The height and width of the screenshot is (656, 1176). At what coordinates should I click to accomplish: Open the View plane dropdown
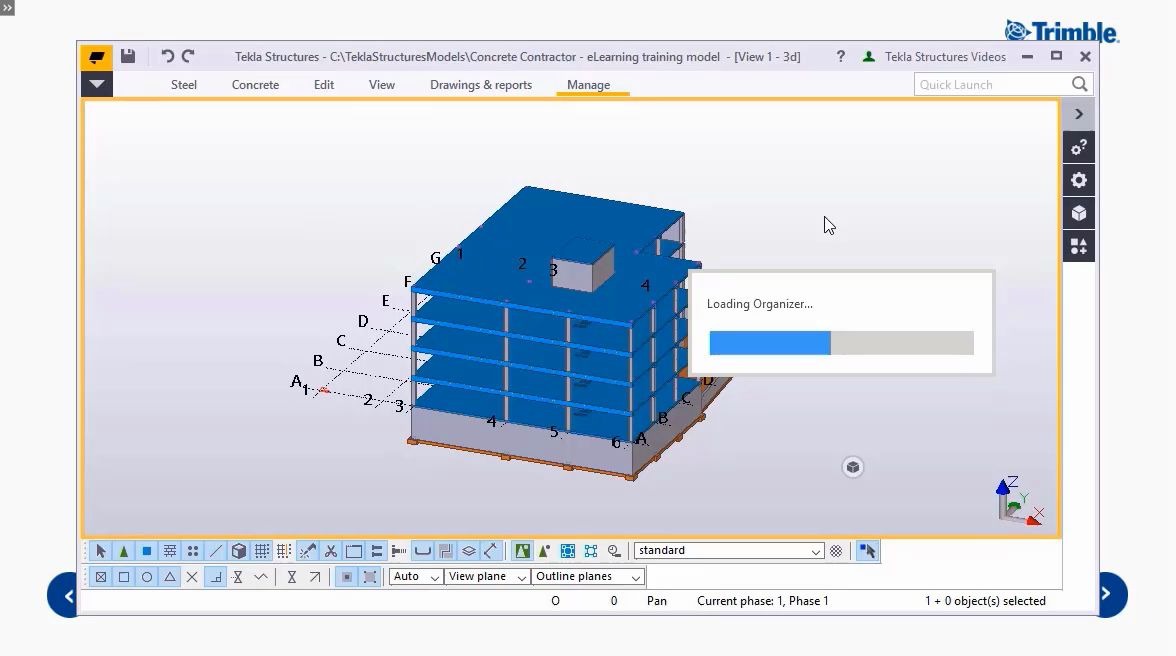coord(488,577)
